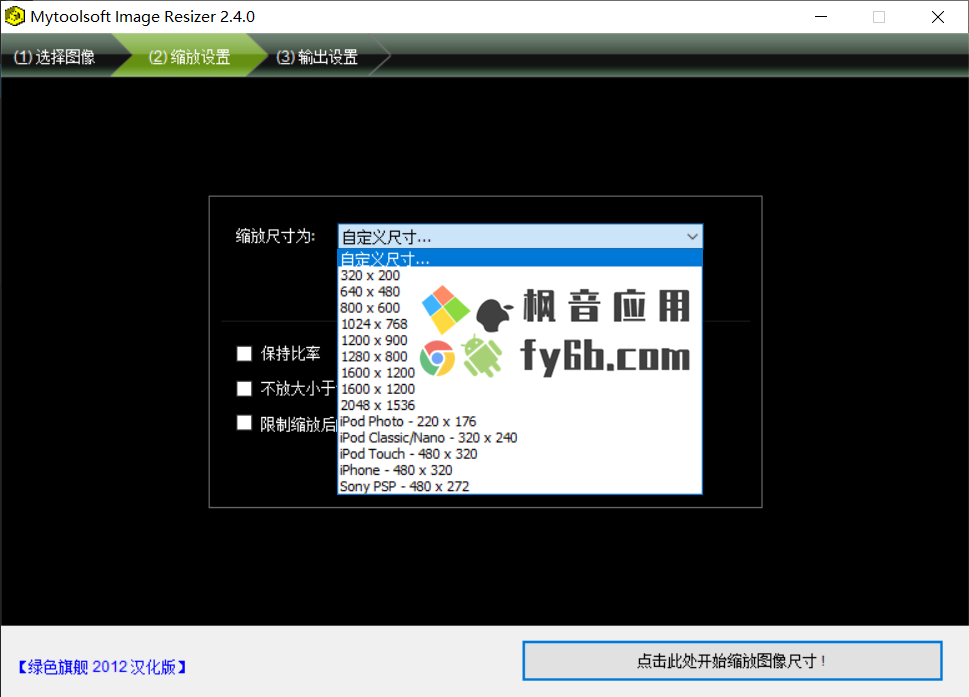Screen dimensions: 969x697
Task: Go to the (3) 输出设置 step tab
Action: (x=316, y=57)
